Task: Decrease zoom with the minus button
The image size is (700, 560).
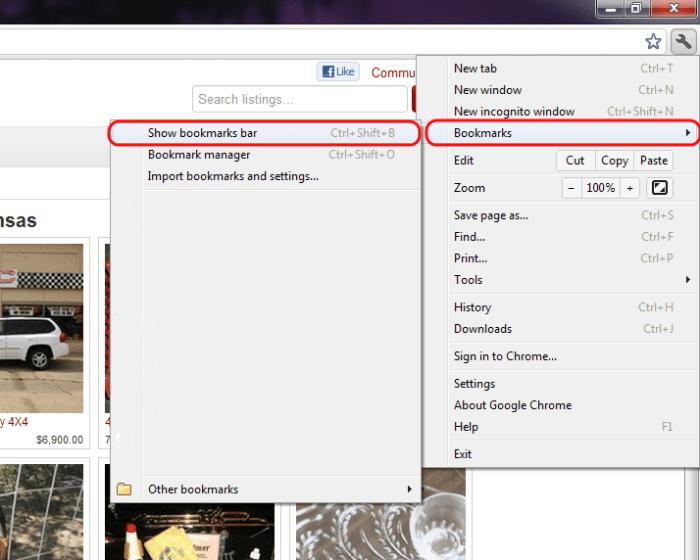Action: point(571,188)
